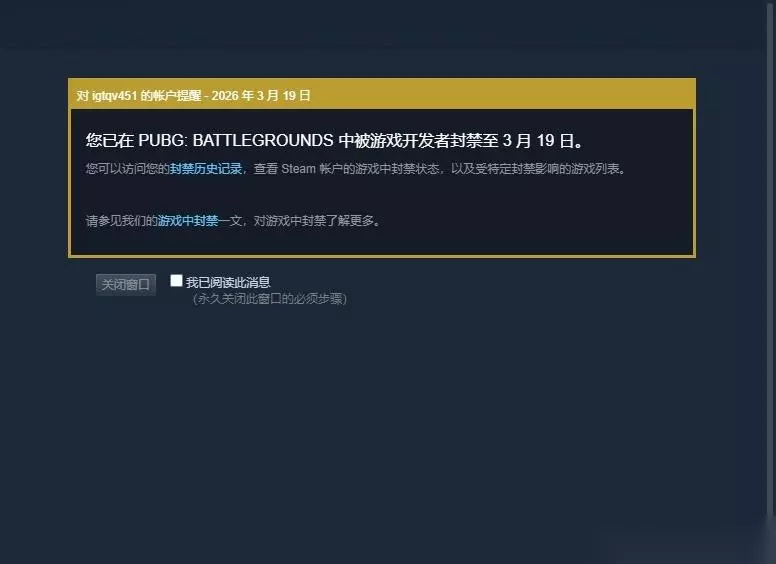776x564 pixels.
Task: Check the 我已阅读此消息 checkbox
Action: 176,281
